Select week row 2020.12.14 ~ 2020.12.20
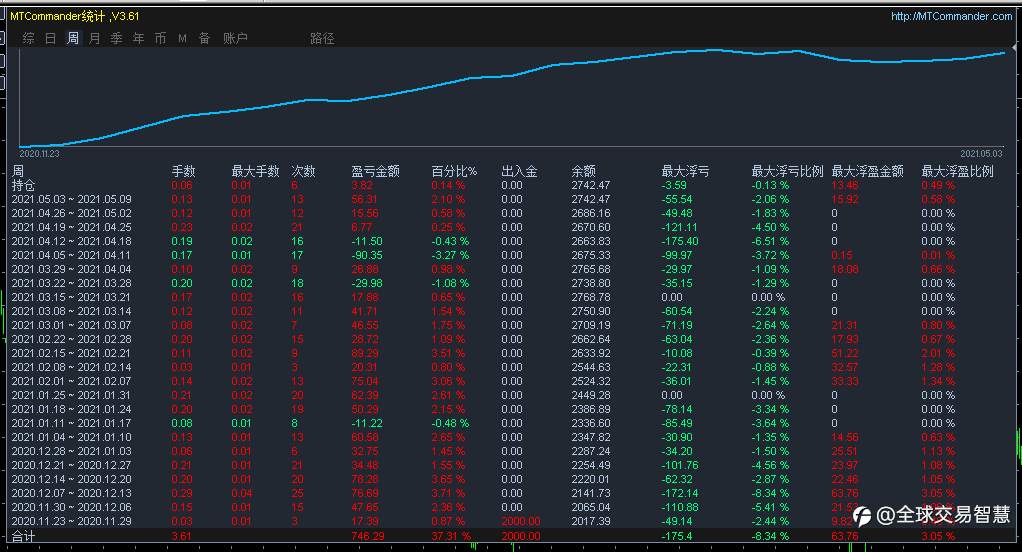This screenshot has height=552, width=1022. [72, 480]
